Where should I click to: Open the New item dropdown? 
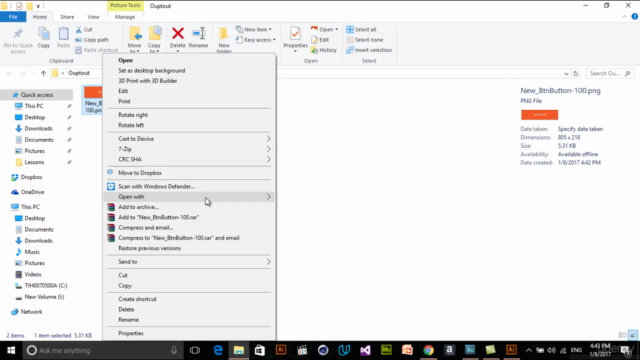(253, 29)
